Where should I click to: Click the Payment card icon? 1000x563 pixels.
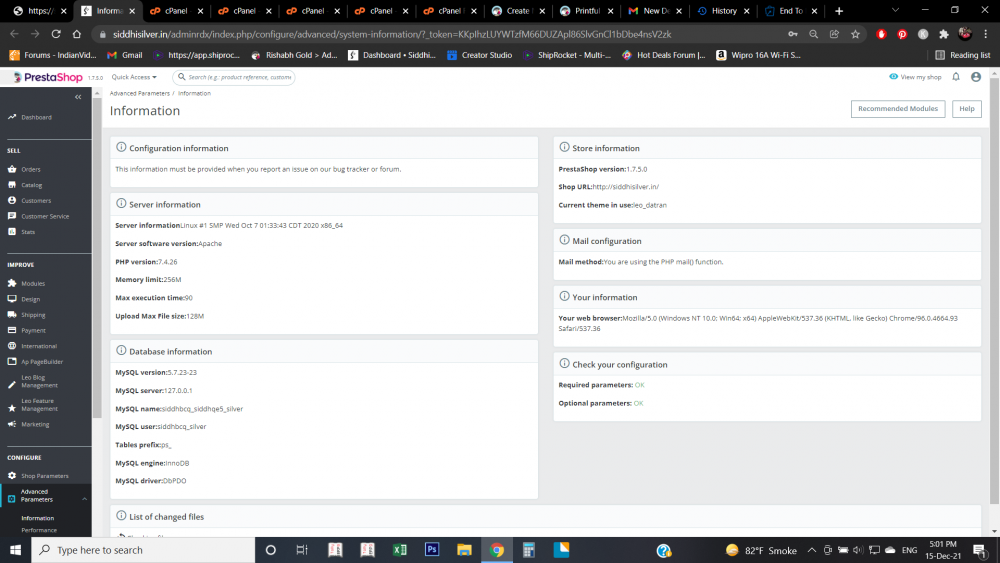click(12, 330)
